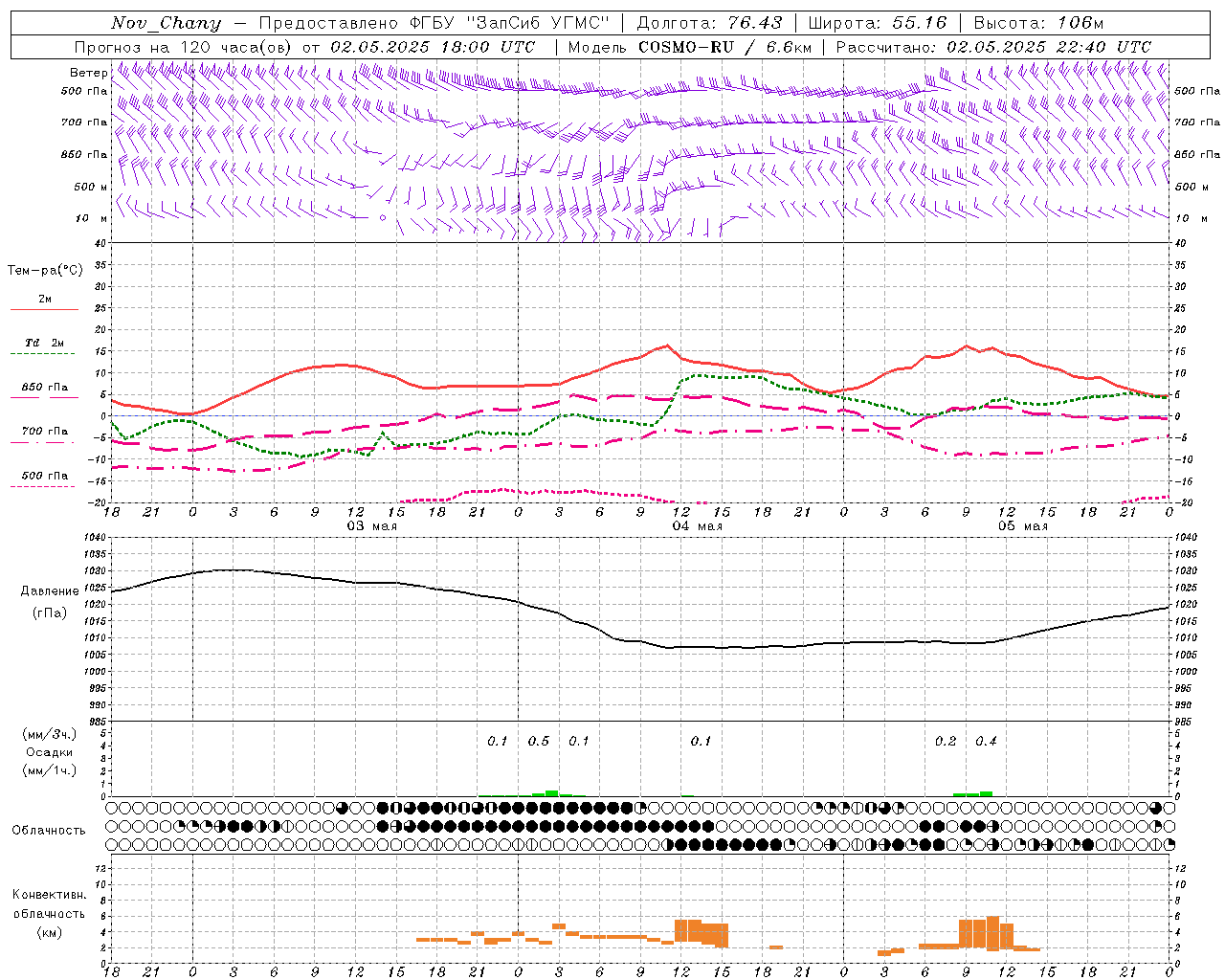
Task: Click the '(км)' convective height units label
Action: pos(49,932)
